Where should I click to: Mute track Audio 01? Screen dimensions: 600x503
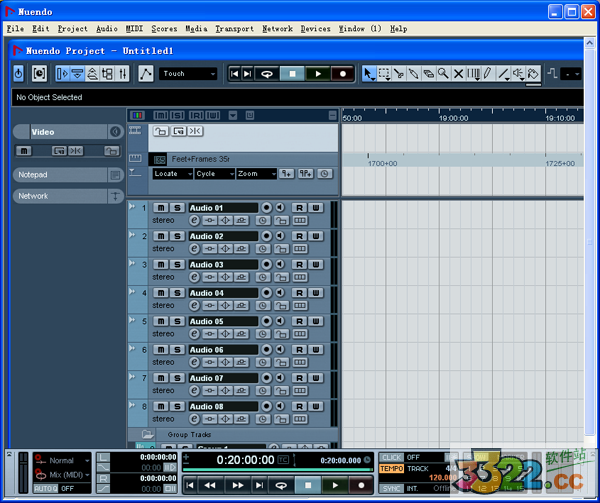coord(161,208)
